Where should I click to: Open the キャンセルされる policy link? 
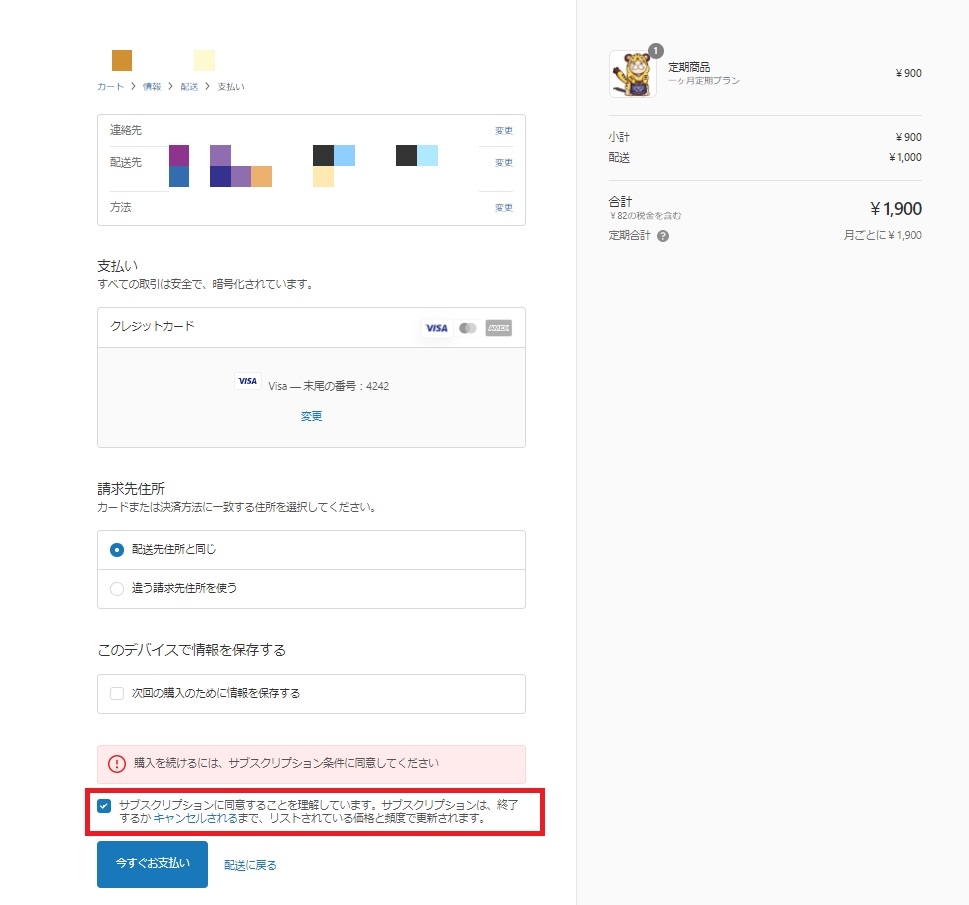195,818
